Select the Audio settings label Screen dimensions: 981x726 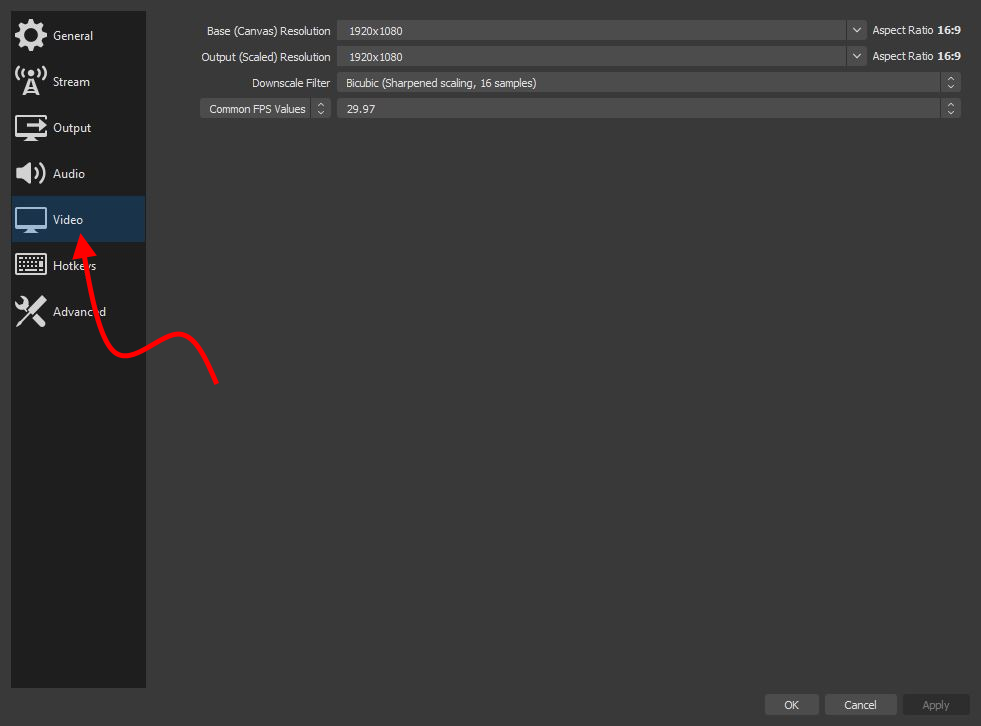pos(69,174)
